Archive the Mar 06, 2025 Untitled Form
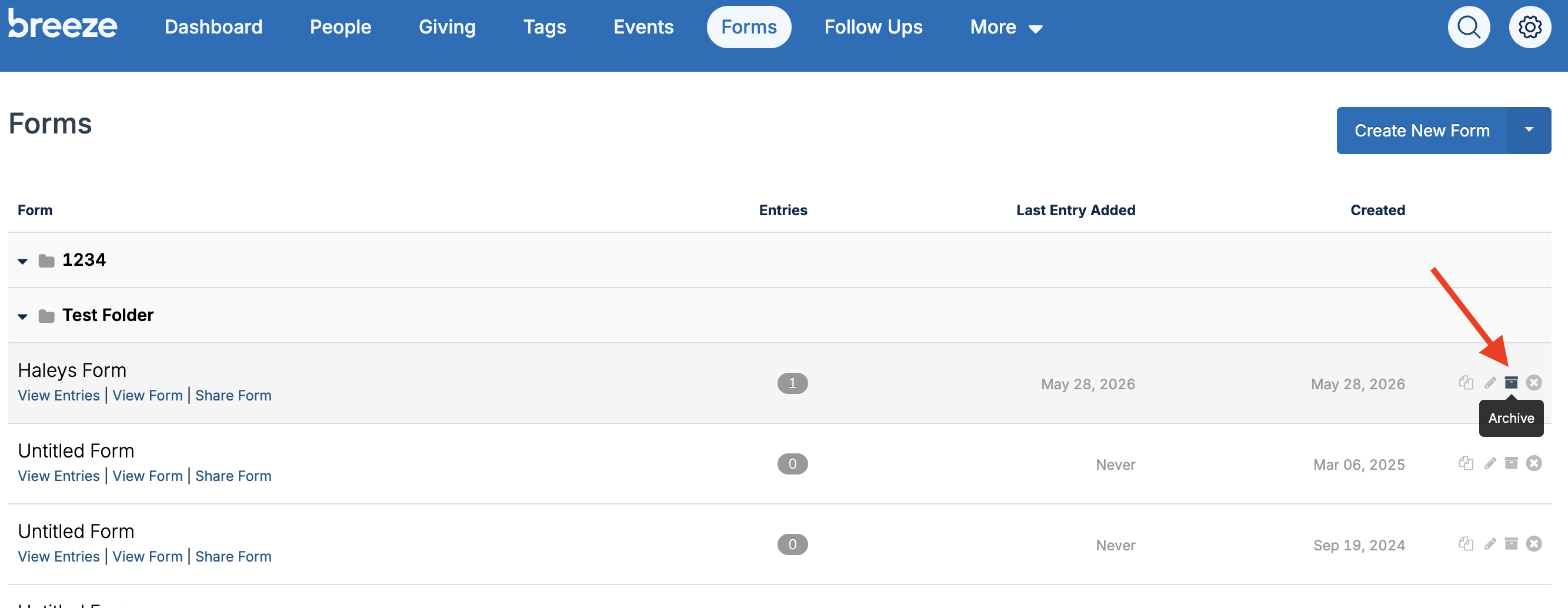Image resolution: width=1568 pixels, height=608 pixels. tap(1511, 464)
